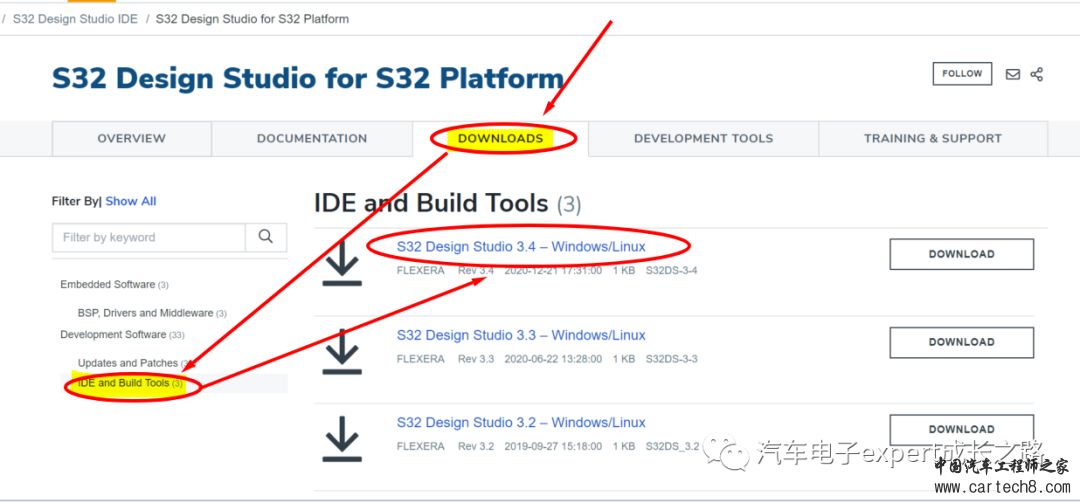Click breadcrumb S32 Design Studio for S32 Platform
Screen dimensions: 1080x503
click(x=252, y=19)
